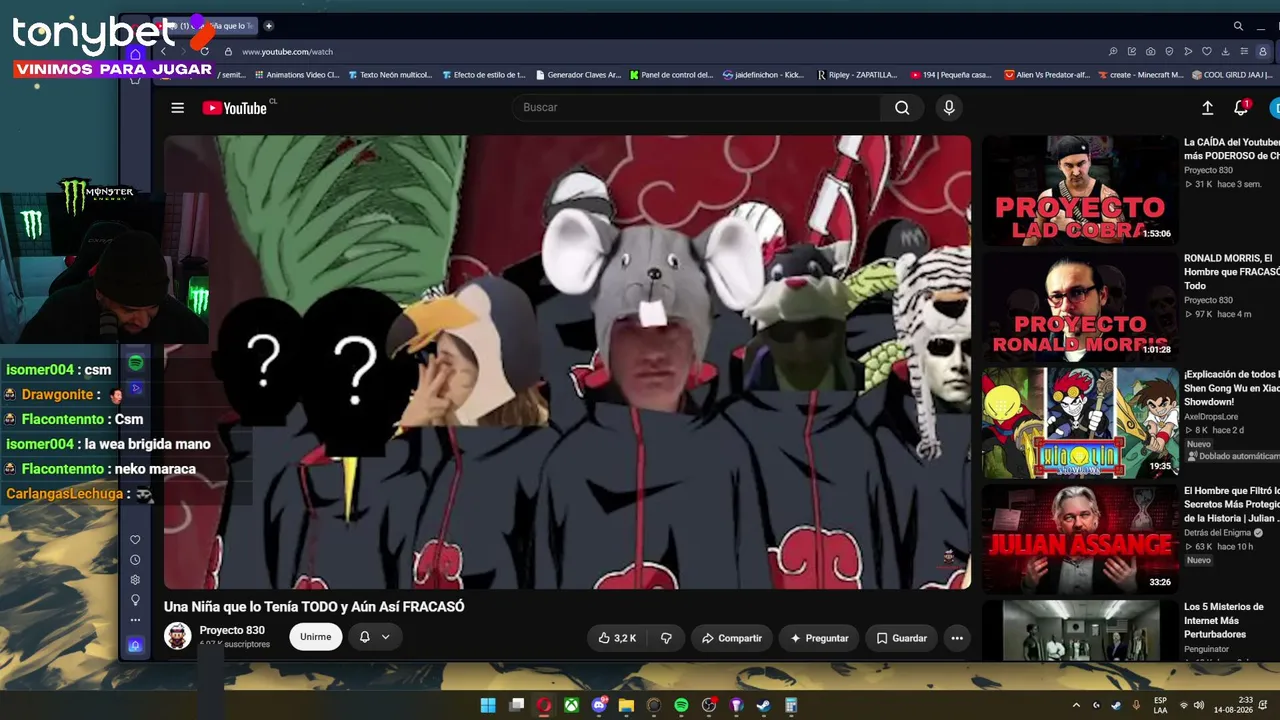Open the three-dot more actions menu
The image size is (1280, 720).
pyautogui.click(x=957, y=638)
